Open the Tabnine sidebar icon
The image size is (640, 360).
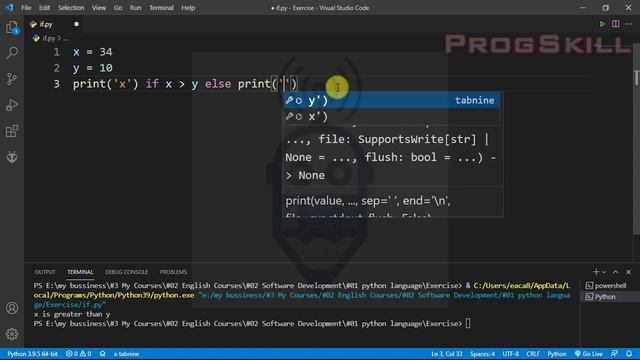(x=12, y=157)
